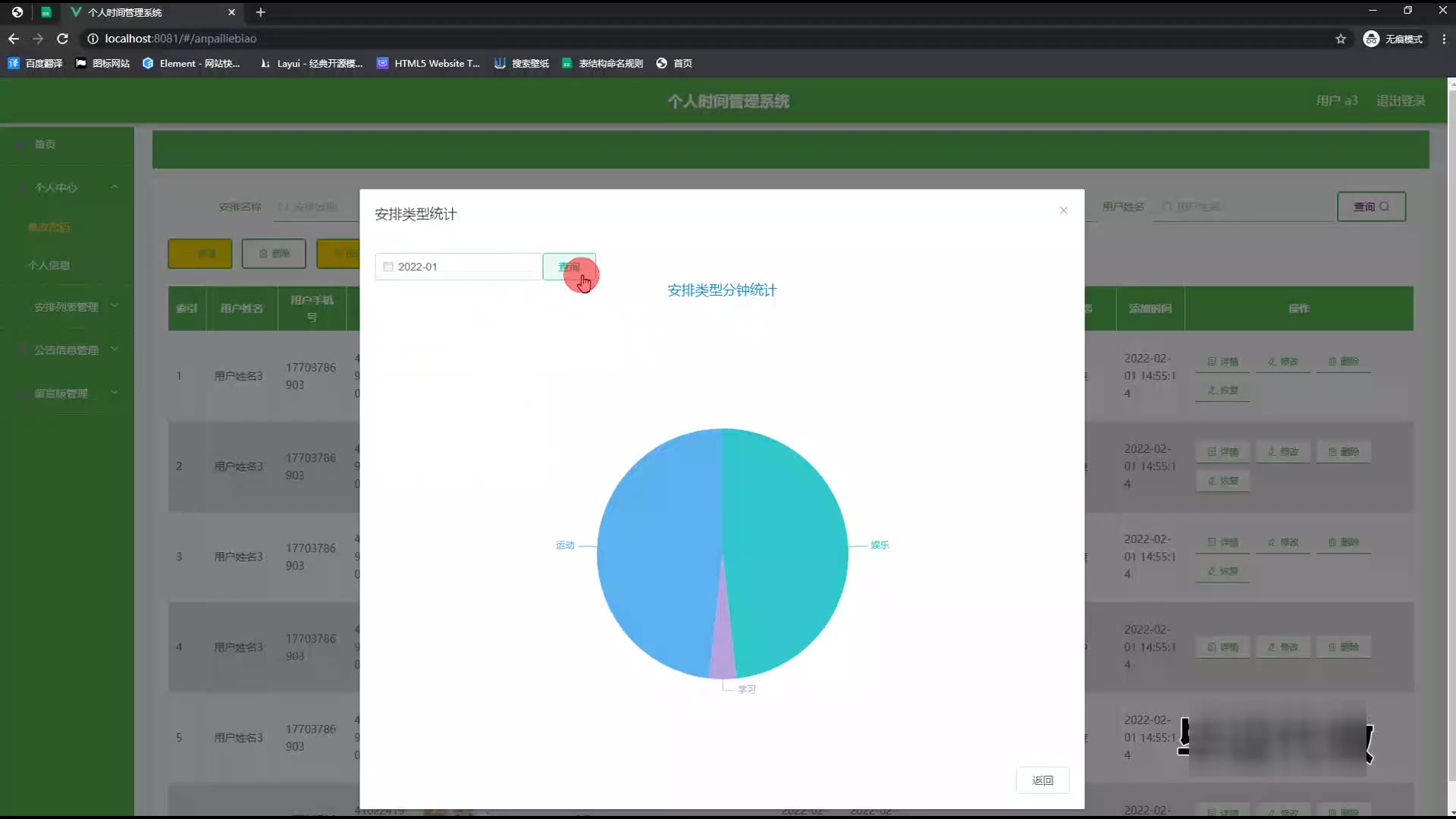Open 个人信息 in the sidebar
The width and height of the screenshot is (1456, 819).
pos(49,265)
